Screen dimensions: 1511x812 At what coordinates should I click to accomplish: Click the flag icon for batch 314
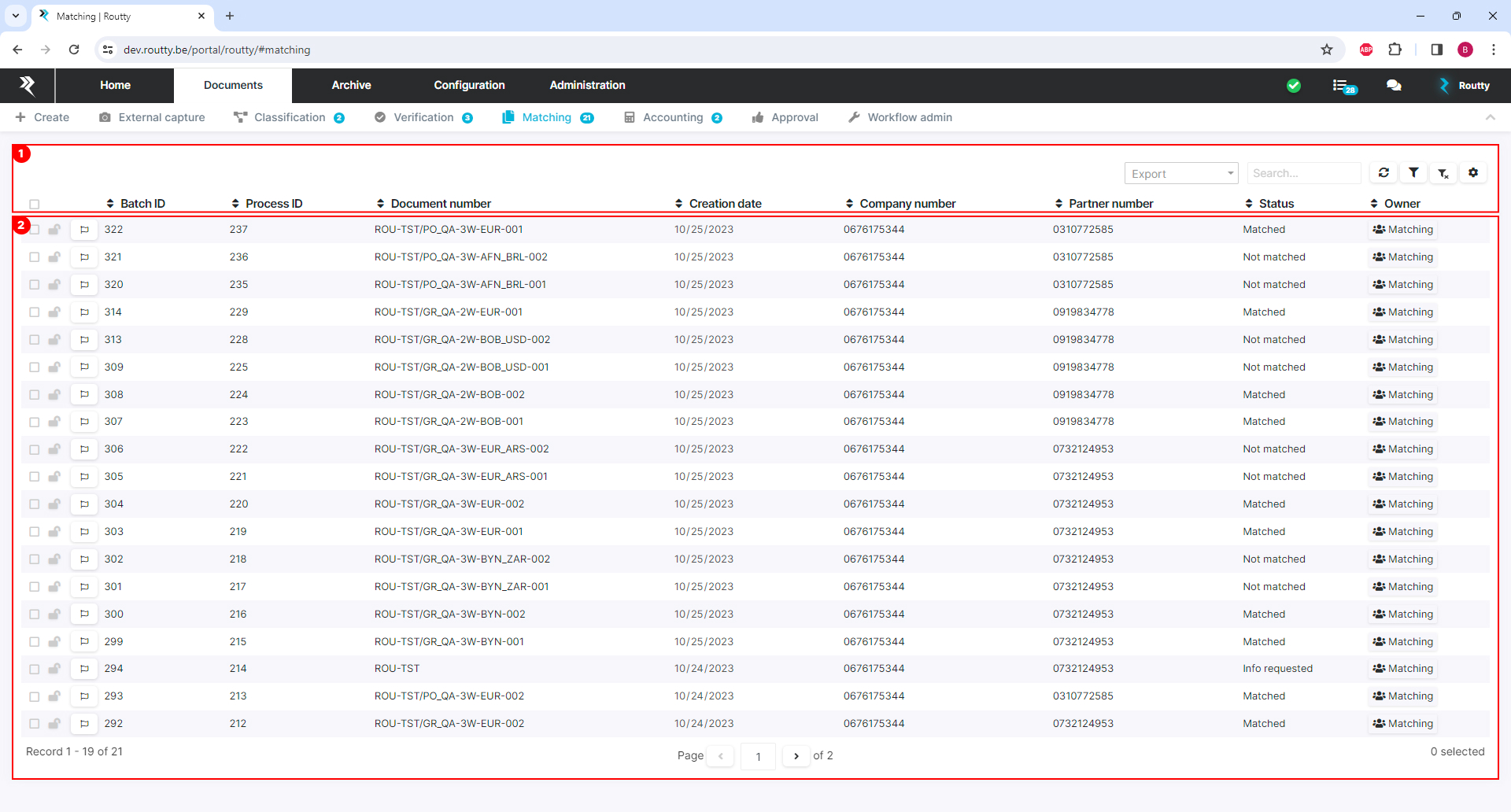84,312
